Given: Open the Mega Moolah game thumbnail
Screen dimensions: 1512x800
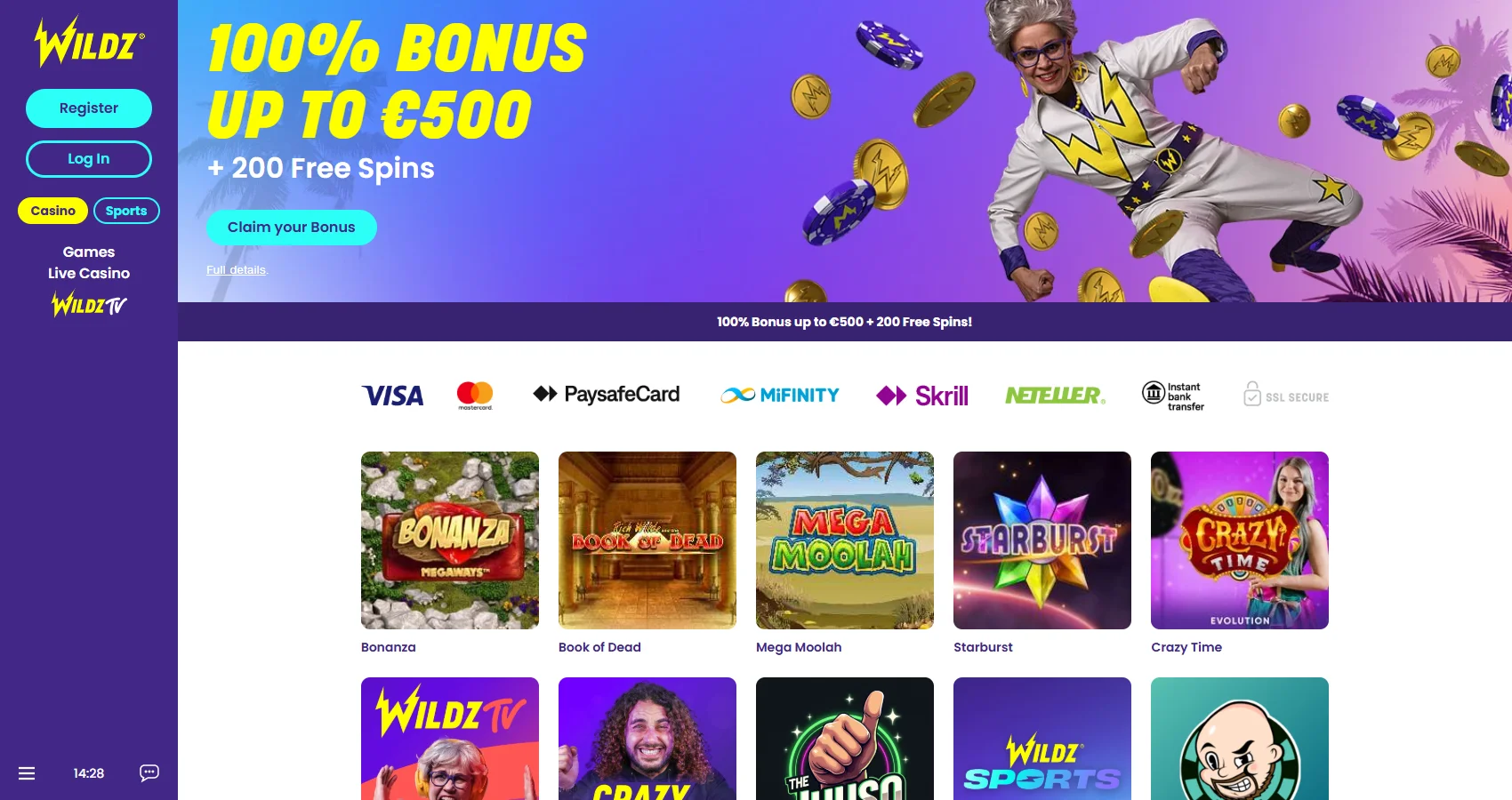Looking at the screenshot, I should 845,540.
